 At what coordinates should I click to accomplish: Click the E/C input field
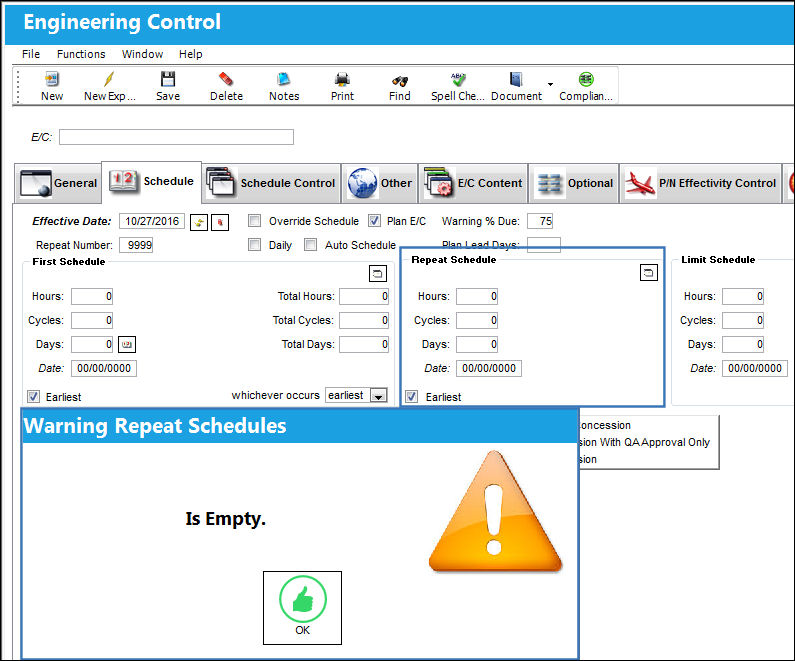pos(176,137)
